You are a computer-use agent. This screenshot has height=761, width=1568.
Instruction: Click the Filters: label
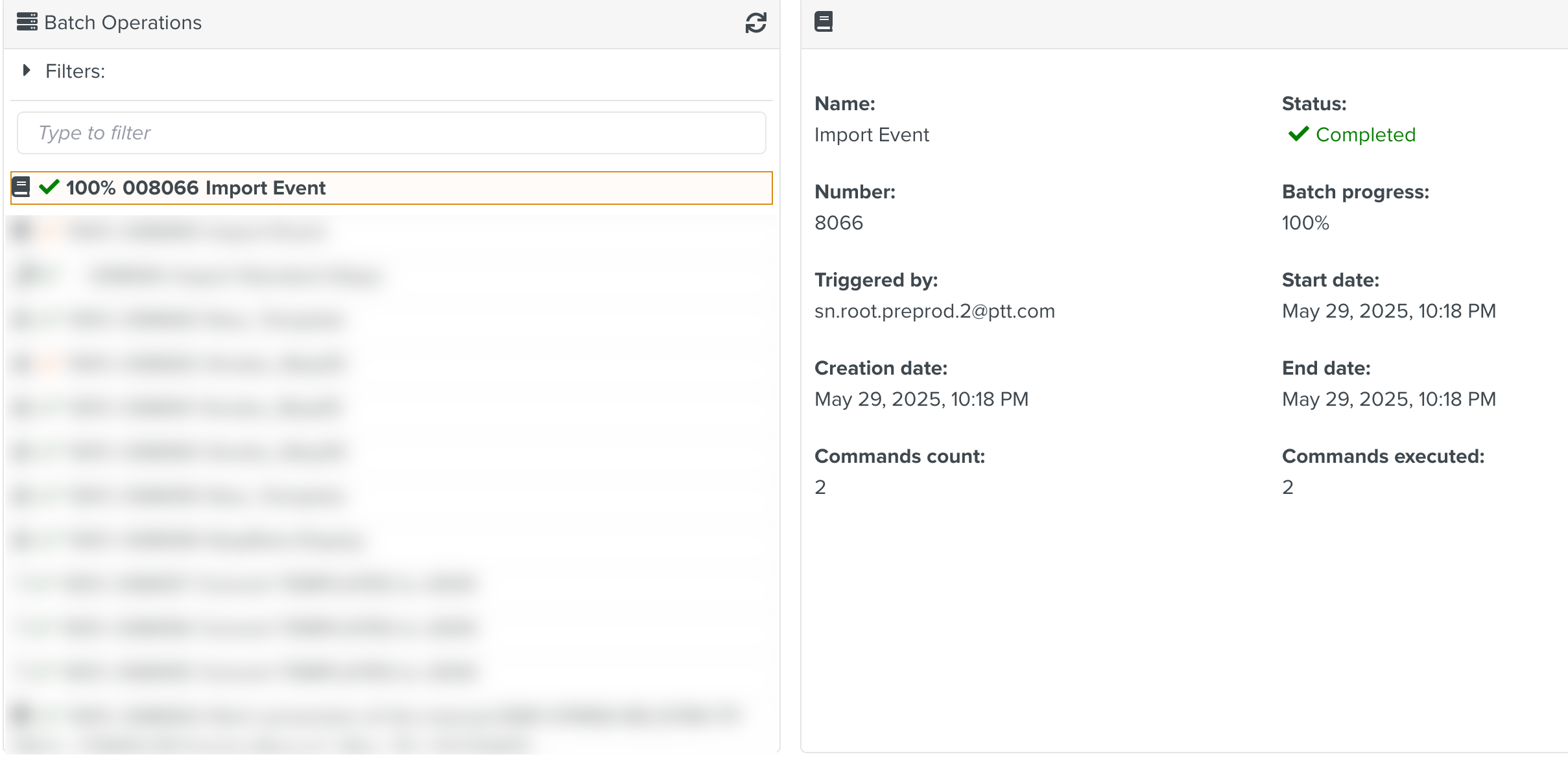75,71
